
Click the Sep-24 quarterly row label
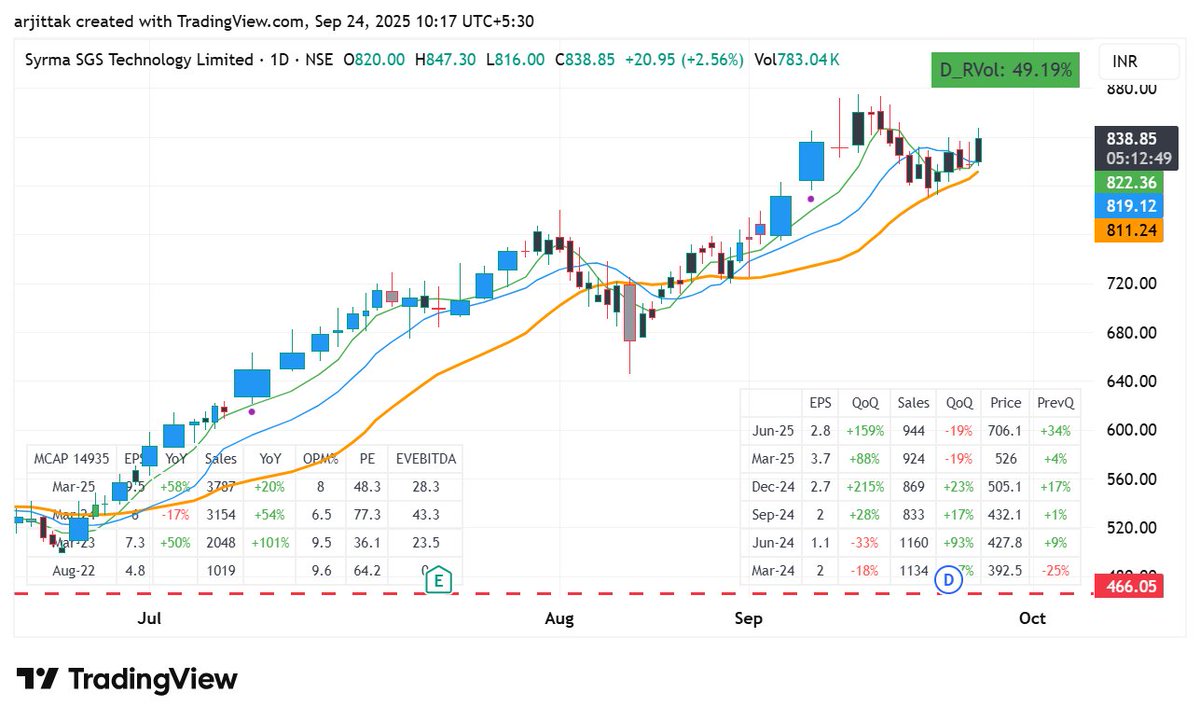(771, 515)
